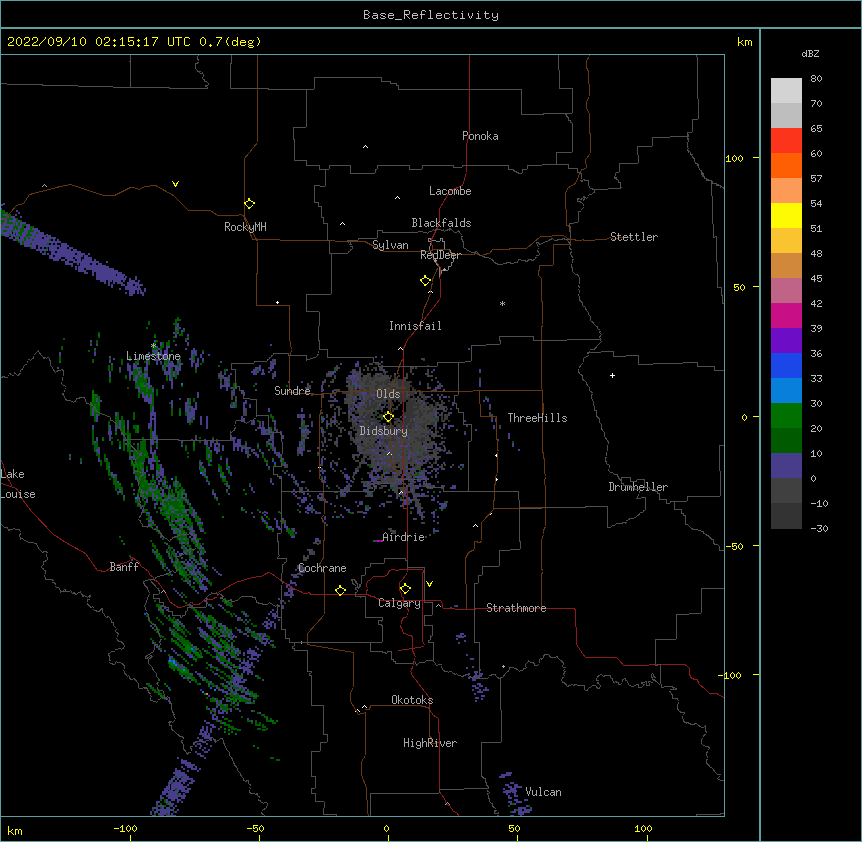Click the Olds label
862x842 pixels.
[388, 394]
